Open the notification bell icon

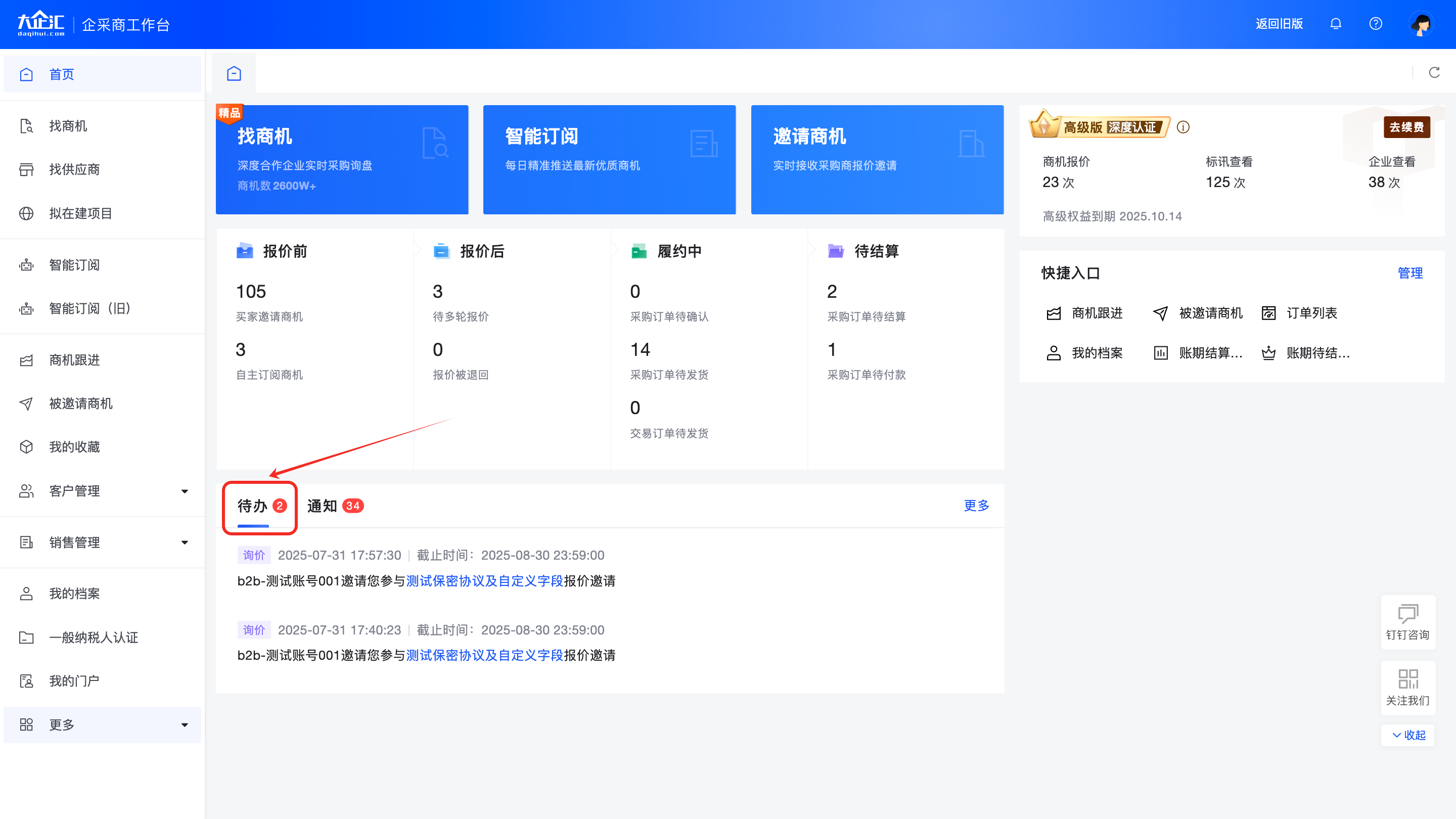point(1336,24)
